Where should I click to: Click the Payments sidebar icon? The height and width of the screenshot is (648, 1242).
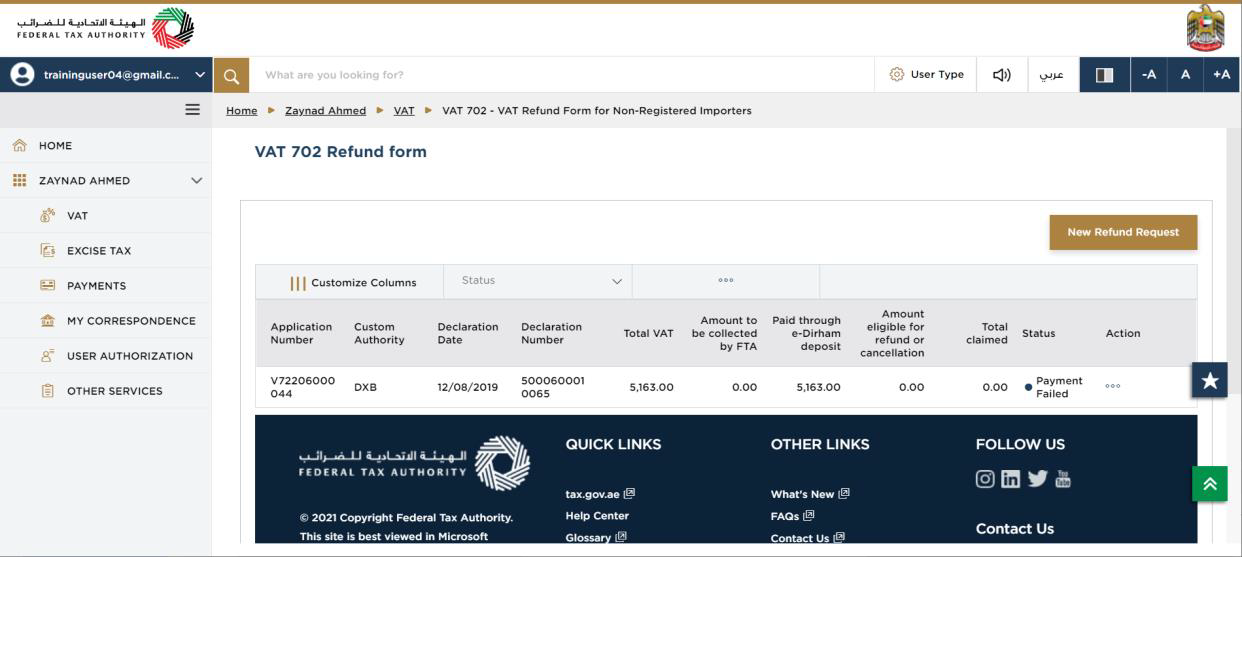47,286
